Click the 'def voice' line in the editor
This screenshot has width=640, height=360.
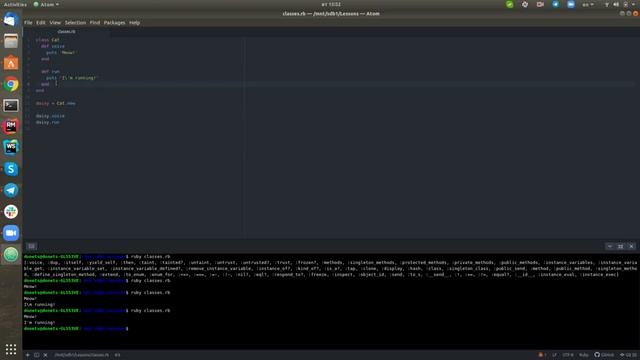53,46
